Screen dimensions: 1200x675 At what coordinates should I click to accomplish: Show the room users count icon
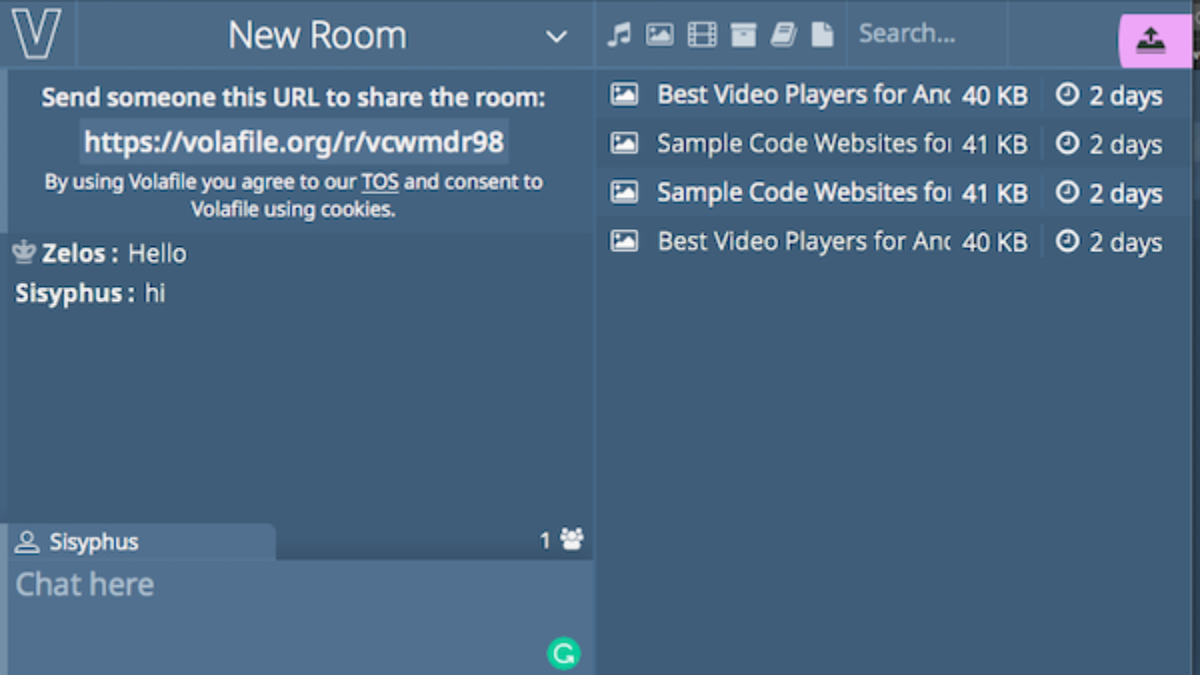[572, 540]
